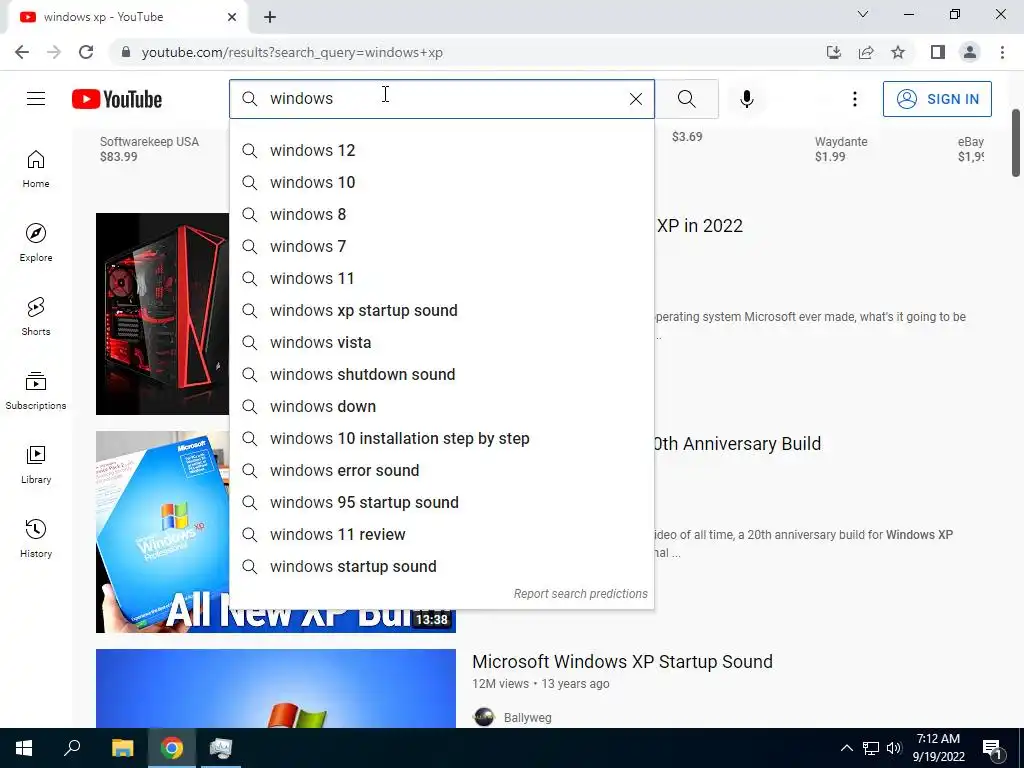Toggle Chrome side panel
The image size is (1024, 768).
[938, 52]
